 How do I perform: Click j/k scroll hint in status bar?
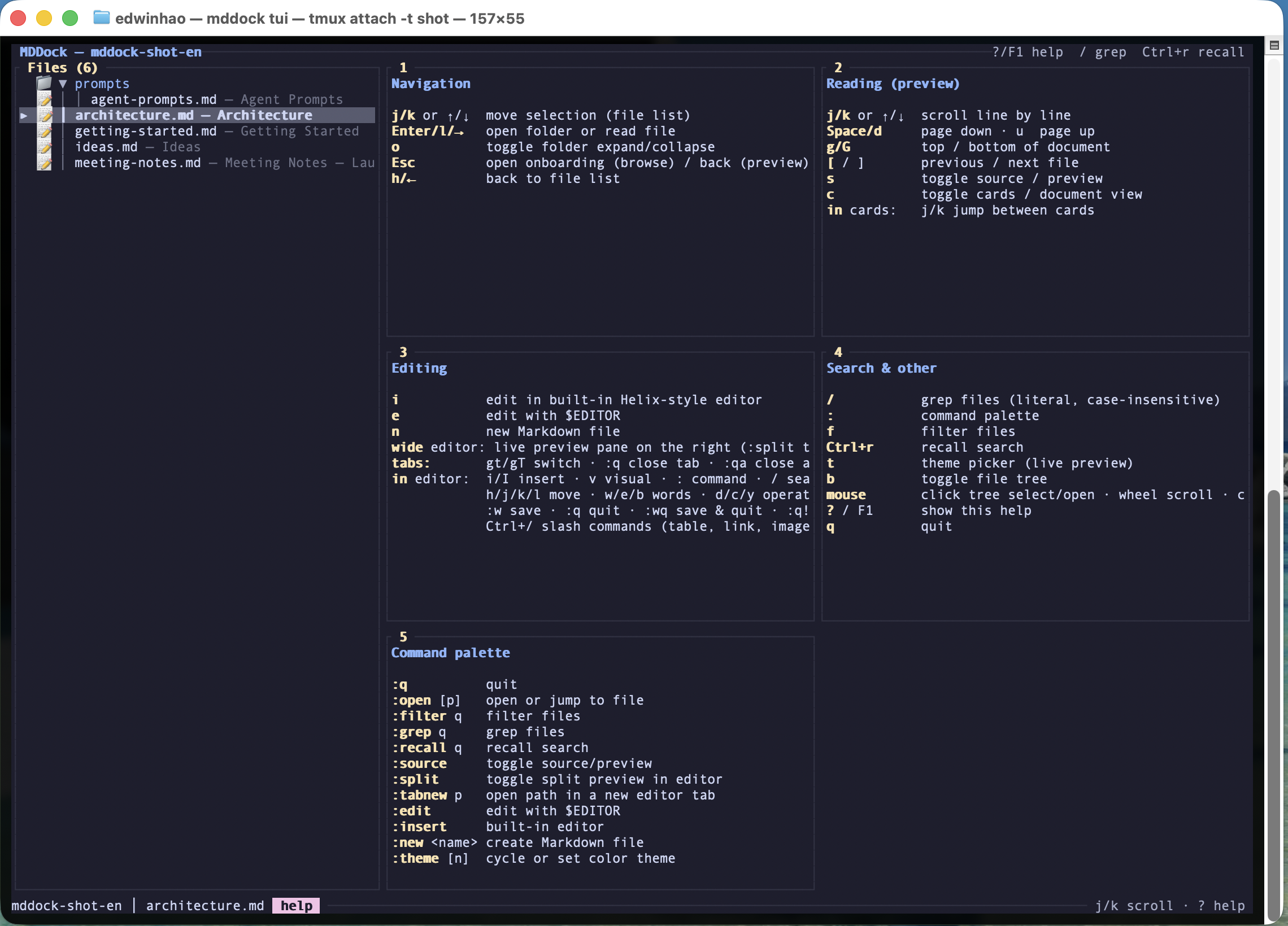click(1134, 906)
